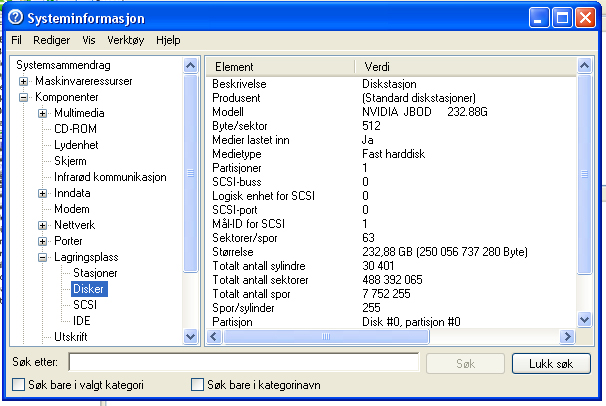Select the Beskrivelse row
The width and height of the screenshot is (606, 406).
(391, 84)
